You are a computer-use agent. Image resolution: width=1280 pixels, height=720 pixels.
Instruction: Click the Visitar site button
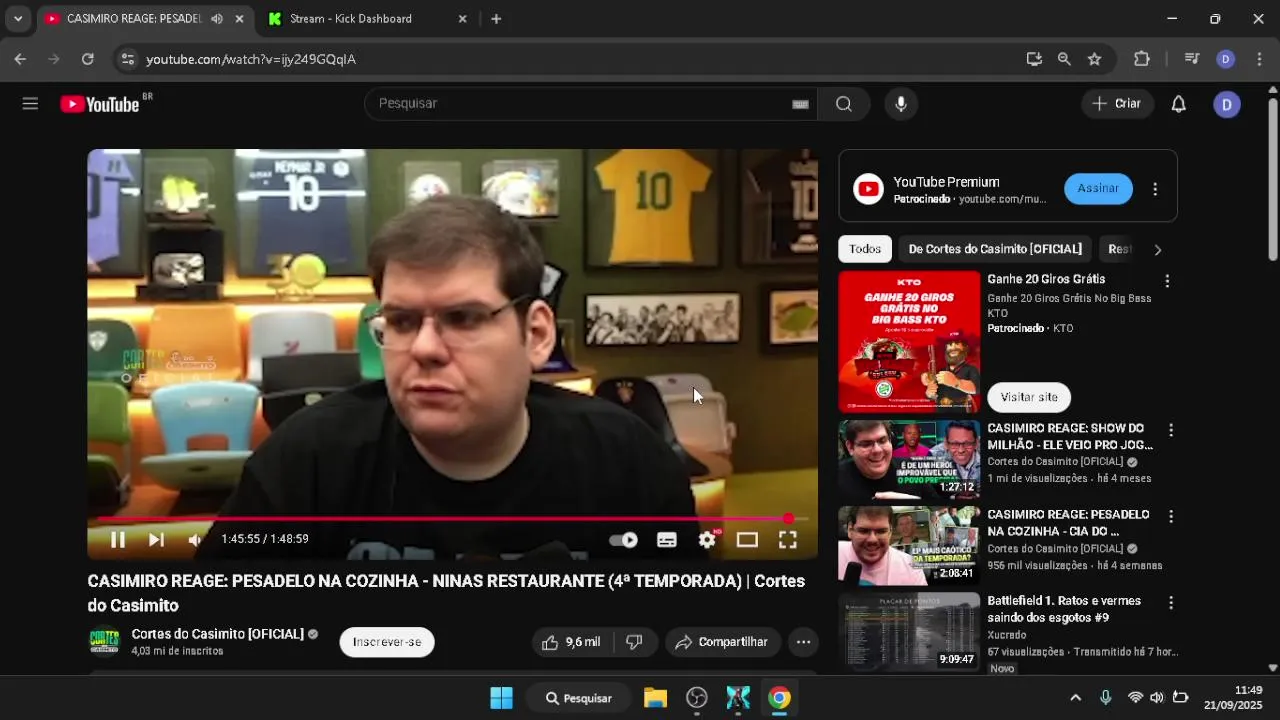pyautogui.click(x=1029, y=397)
